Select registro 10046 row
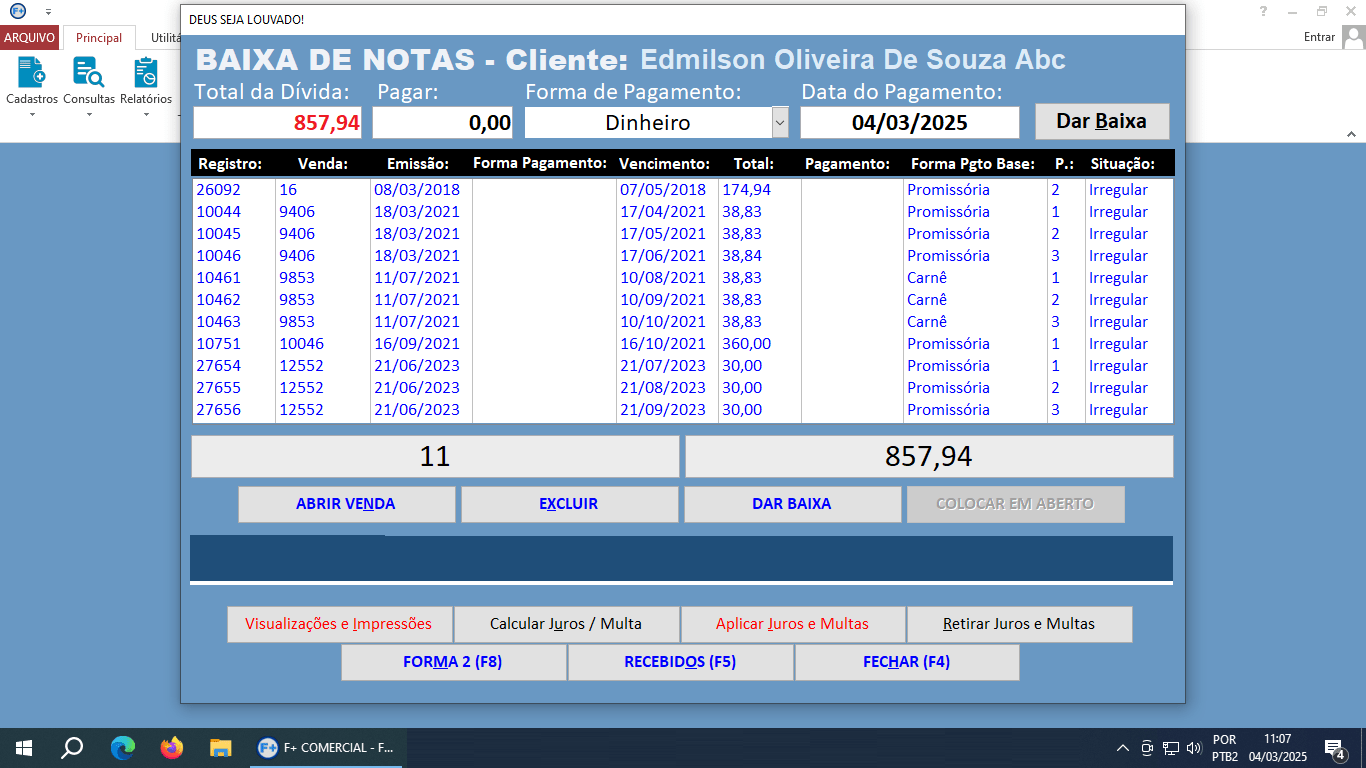 click(682, 256)
